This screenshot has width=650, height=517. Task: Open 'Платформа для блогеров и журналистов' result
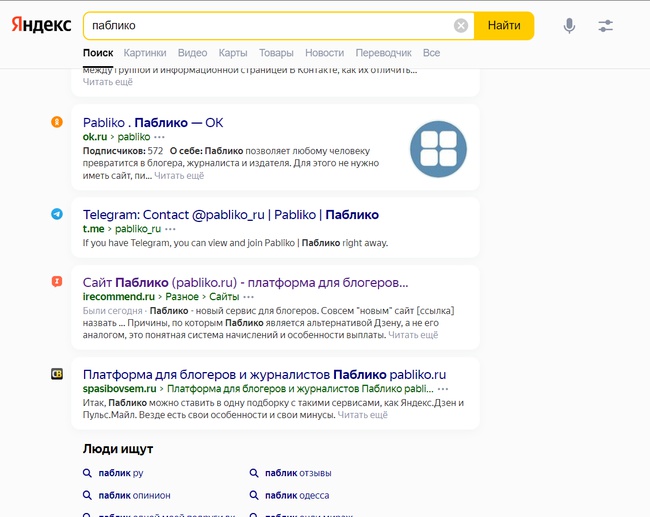(x=264, y=375)
